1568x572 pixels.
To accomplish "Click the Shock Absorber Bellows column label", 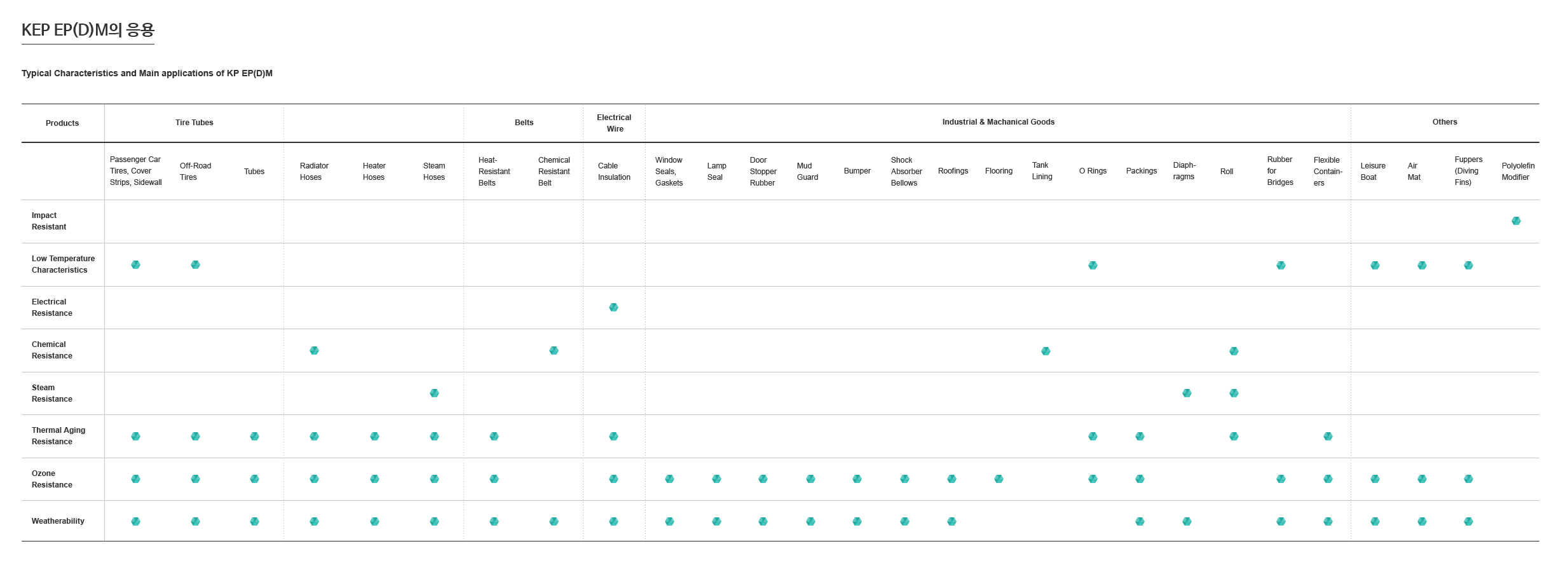I will point(906,172).
